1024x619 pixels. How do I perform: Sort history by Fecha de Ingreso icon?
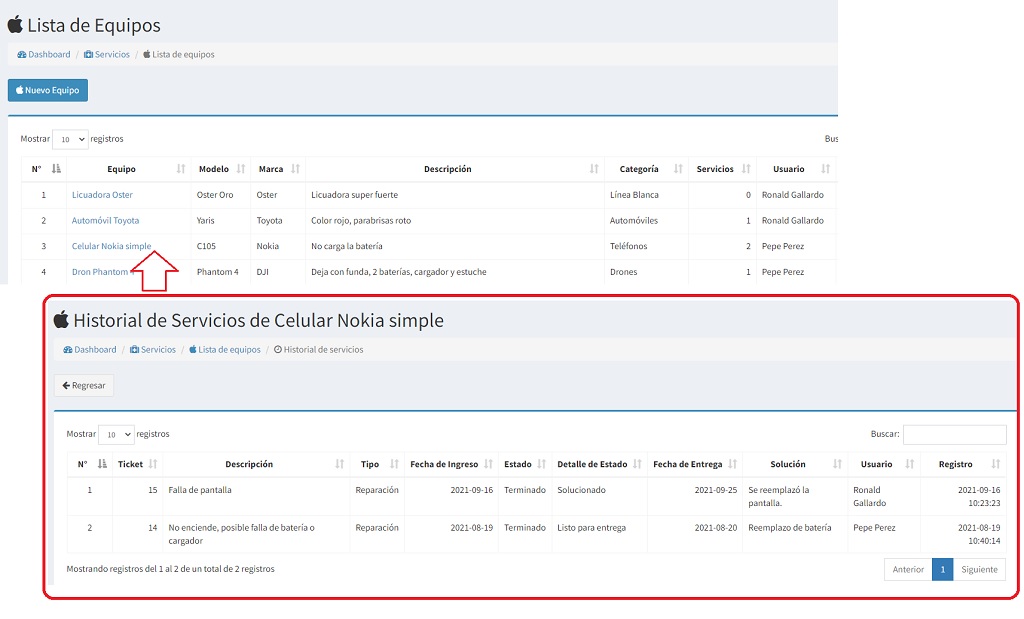(488, 464)
